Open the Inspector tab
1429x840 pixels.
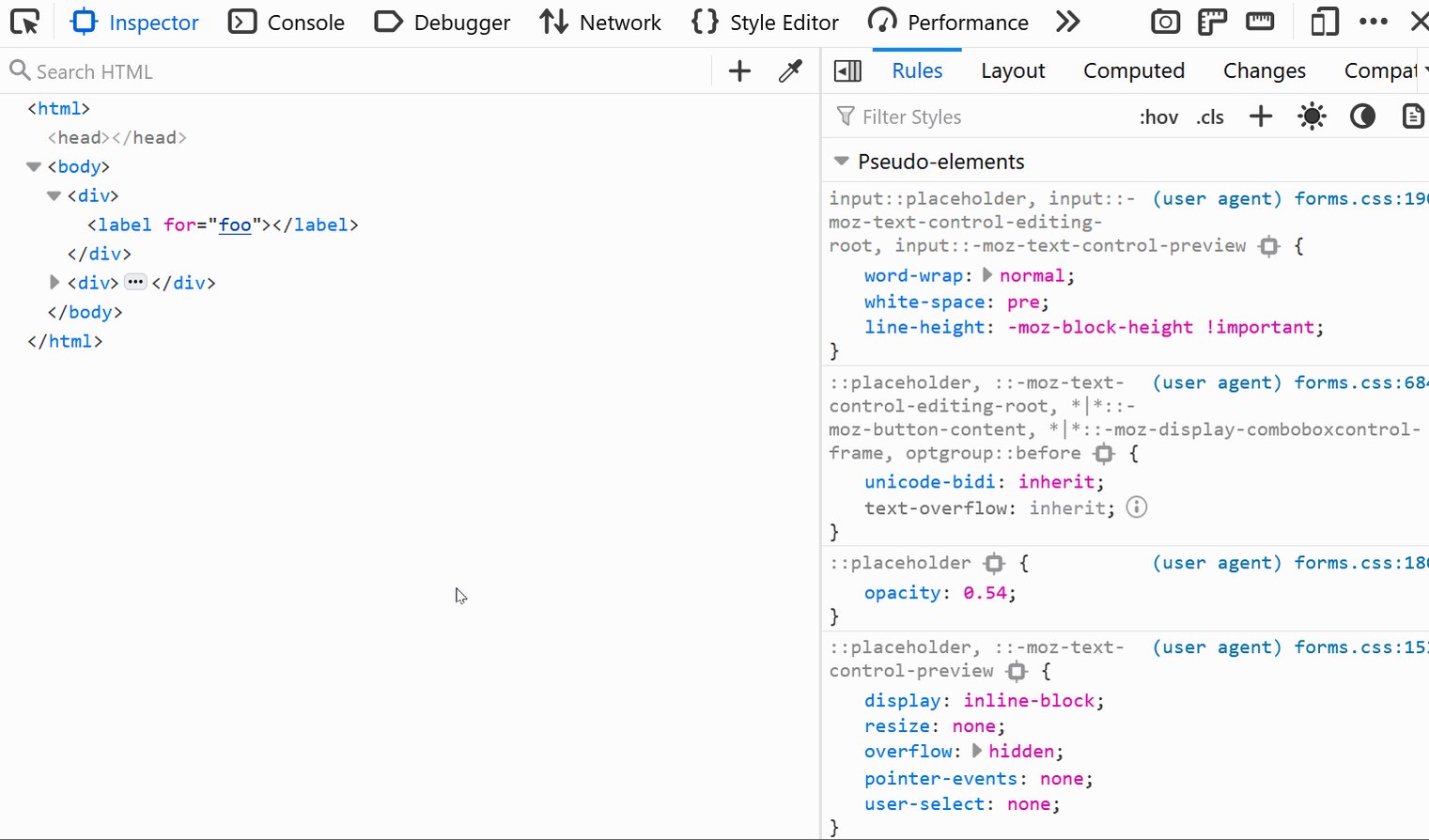(135, 22)
